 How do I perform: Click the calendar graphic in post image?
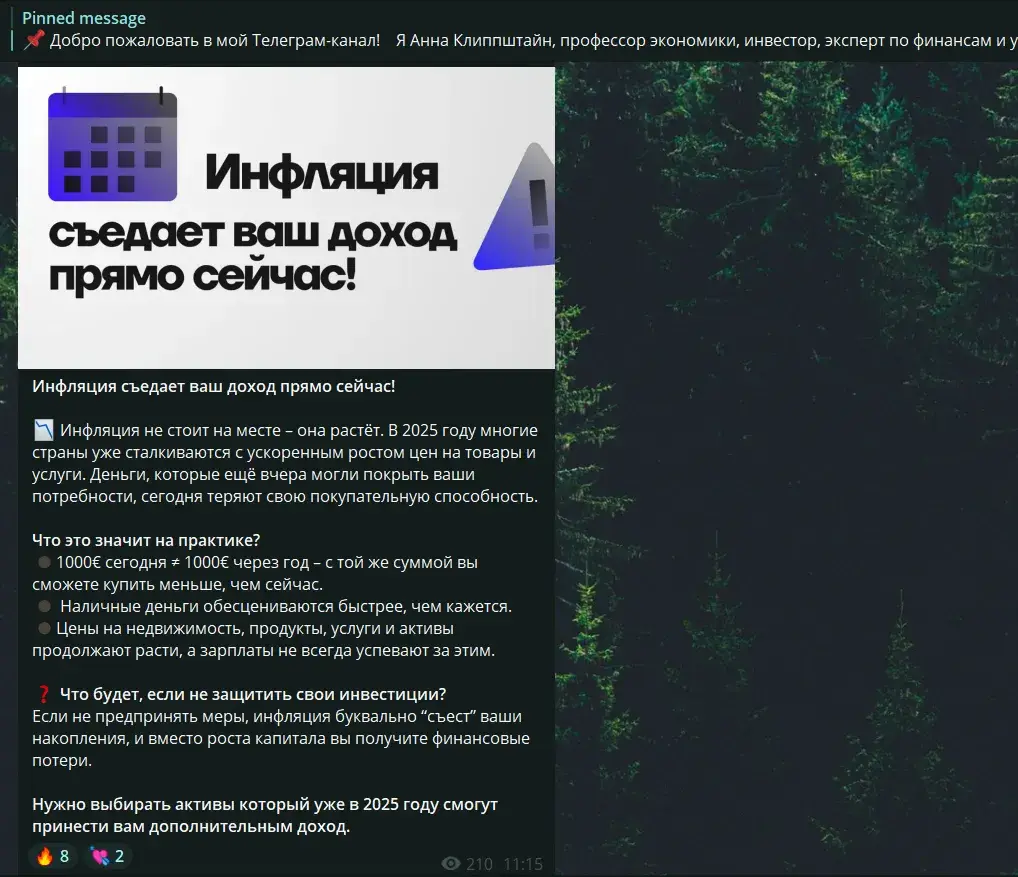pyautogui.click(x=112, y=143)
